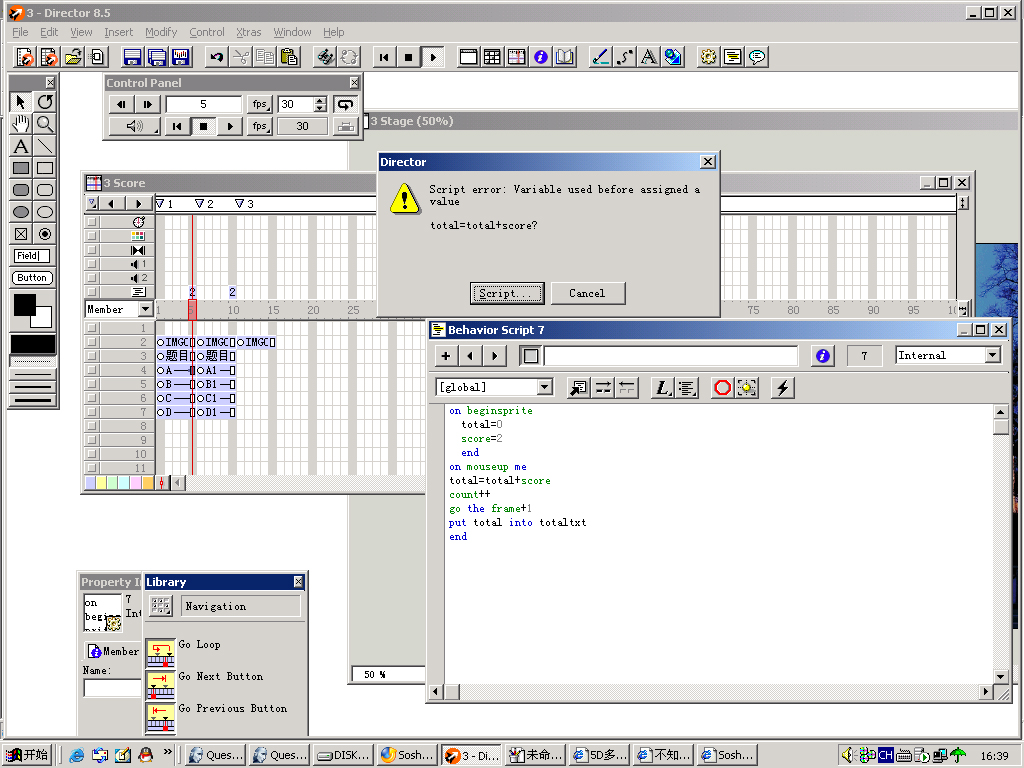Toggle Breakpoint in script window
This screenshot has width=1024, height=768.
point(722,388)
